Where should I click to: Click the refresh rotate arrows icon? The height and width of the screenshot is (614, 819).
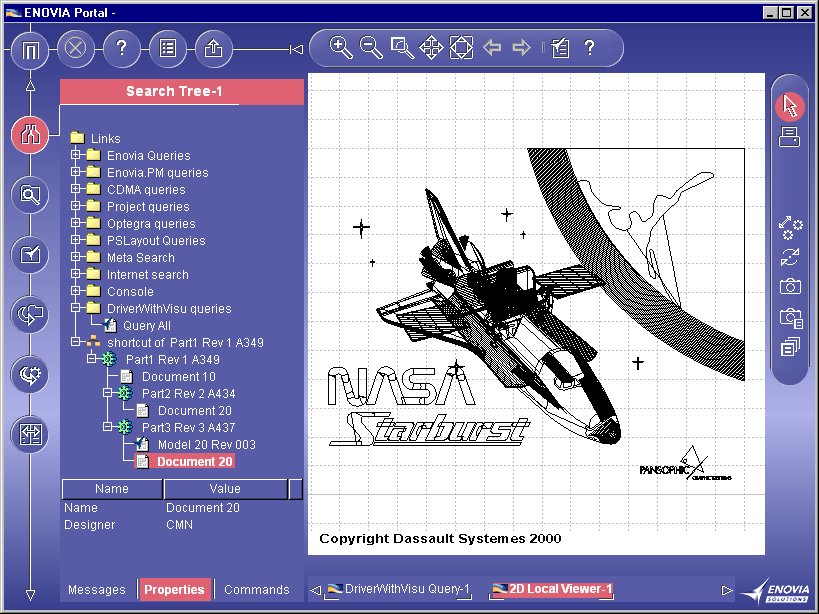790,257
